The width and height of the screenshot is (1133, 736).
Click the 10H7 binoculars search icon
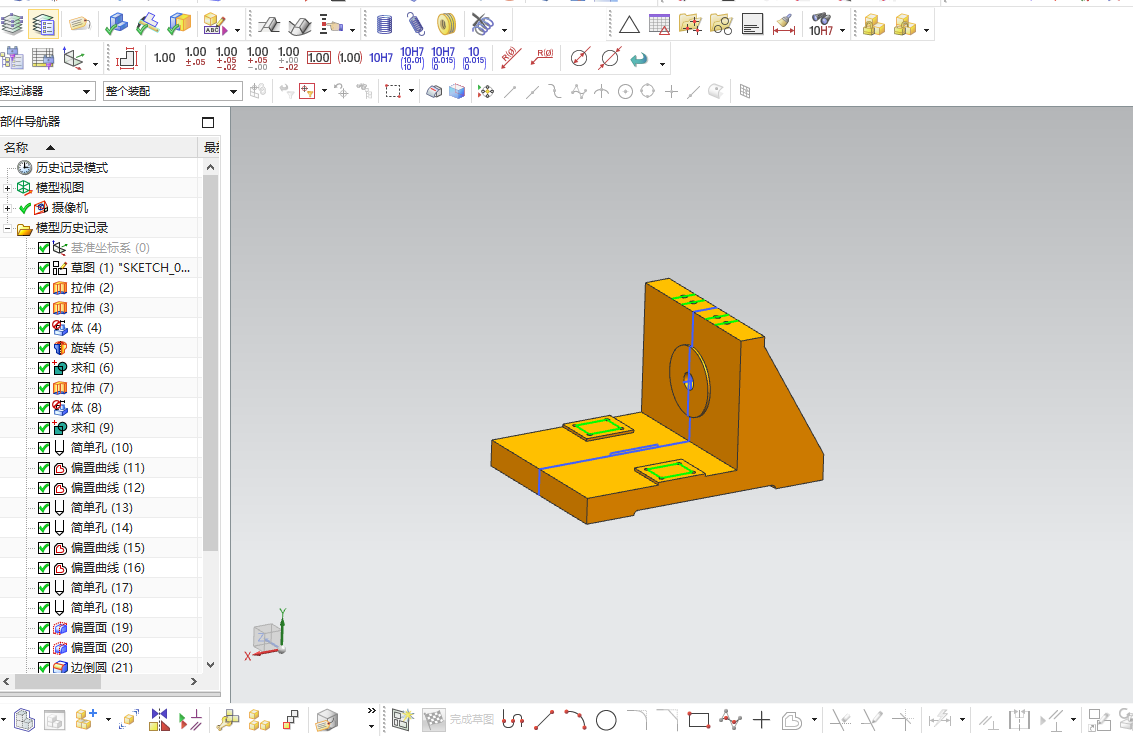pyautogui.click(x=821, y=25)
